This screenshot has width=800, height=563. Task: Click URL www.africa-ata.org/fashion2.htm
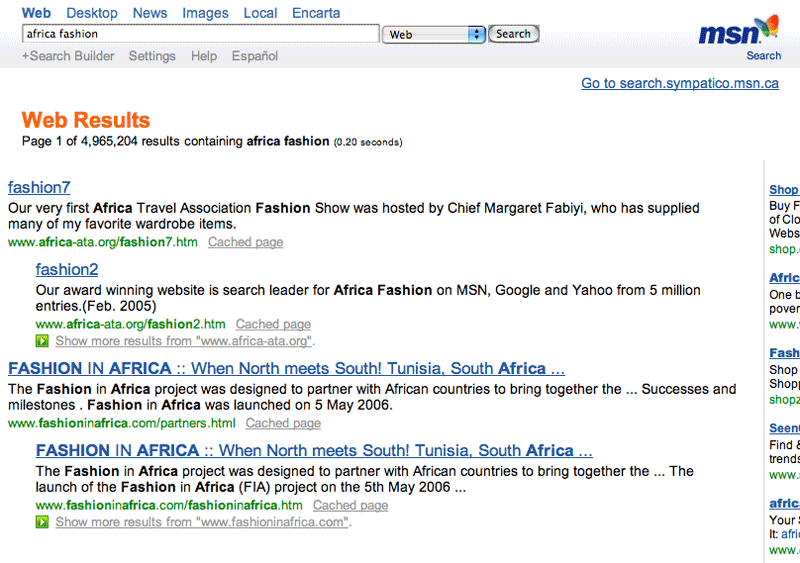130,324
